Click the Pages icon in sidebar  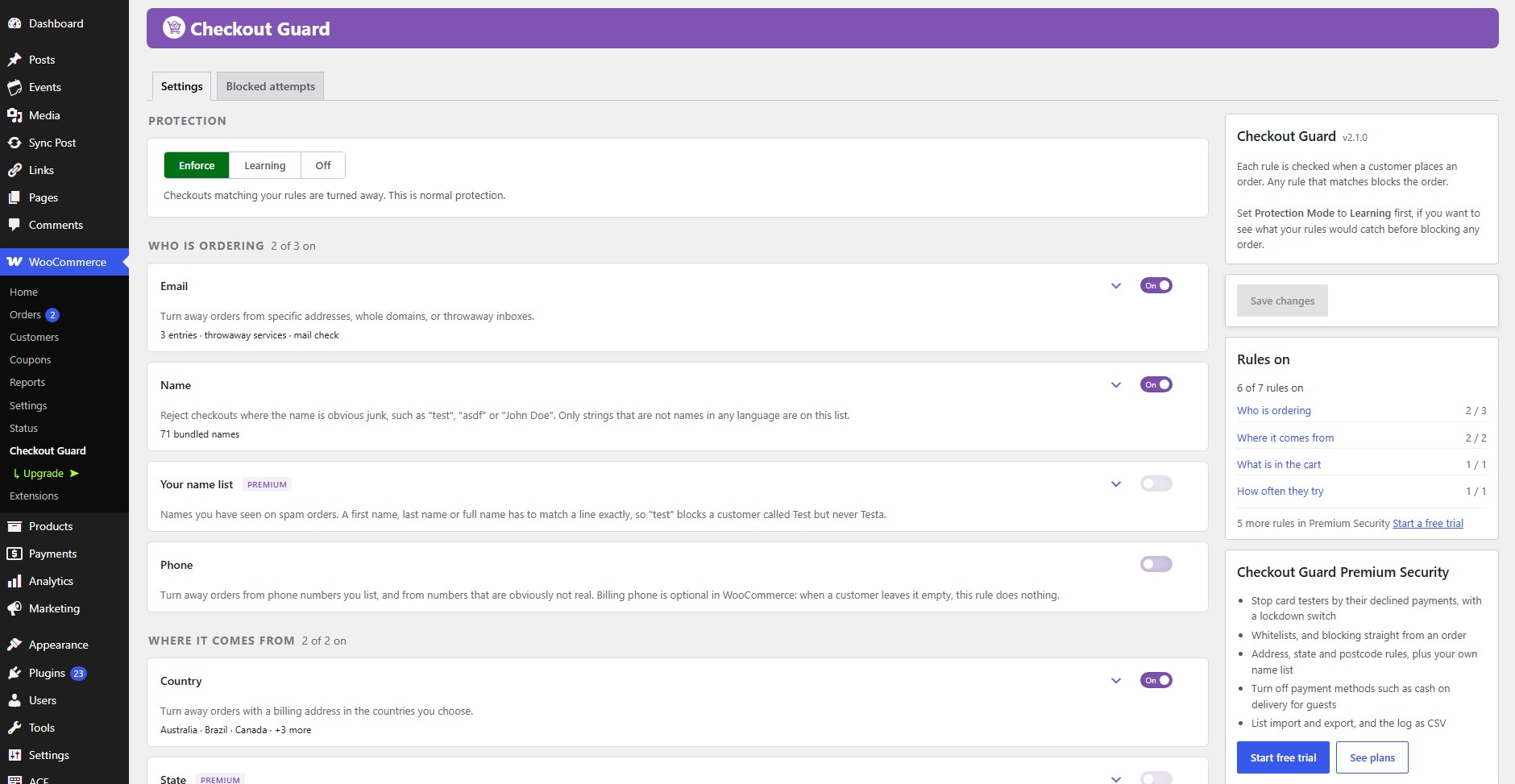15,197
